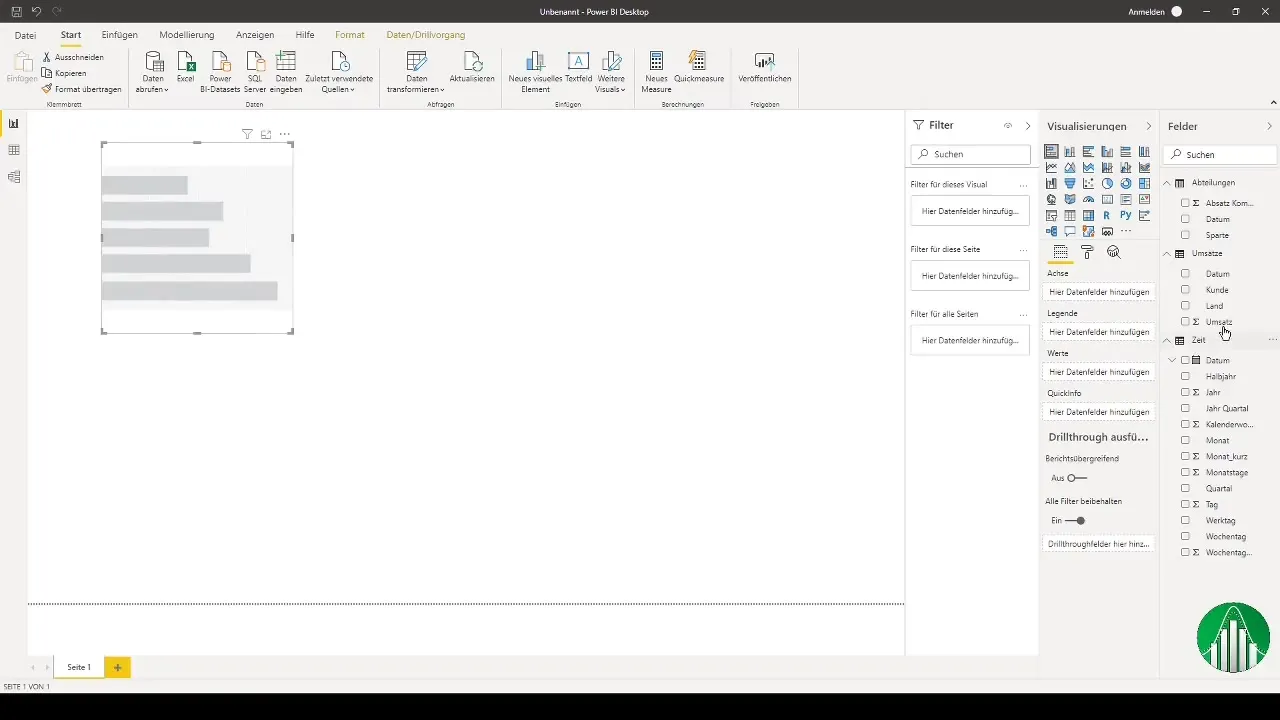Select the Python visual
1280x720 pixels.
click(1126, 215)
